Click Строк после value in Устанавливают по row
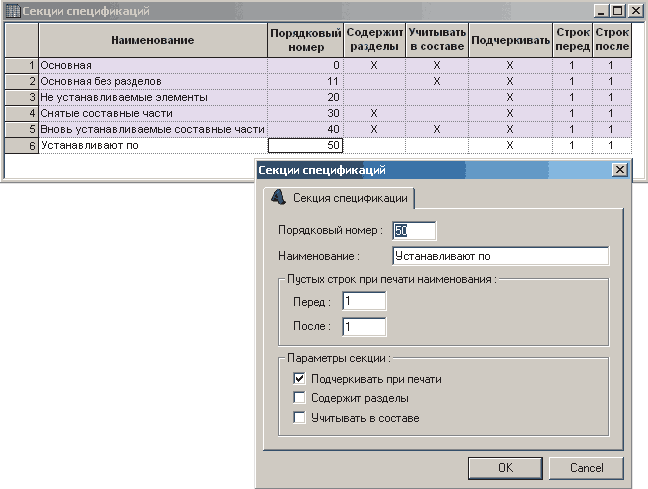This screenshot has width=648, height=489. 611,146
